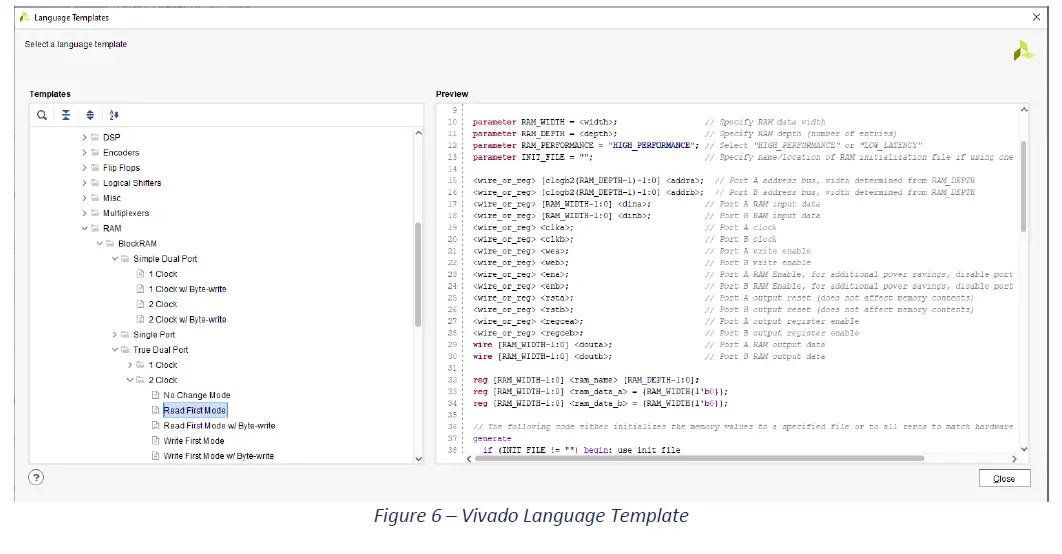
Task: Open the search tool in Templates toolbar
Action: click(42, 115)
